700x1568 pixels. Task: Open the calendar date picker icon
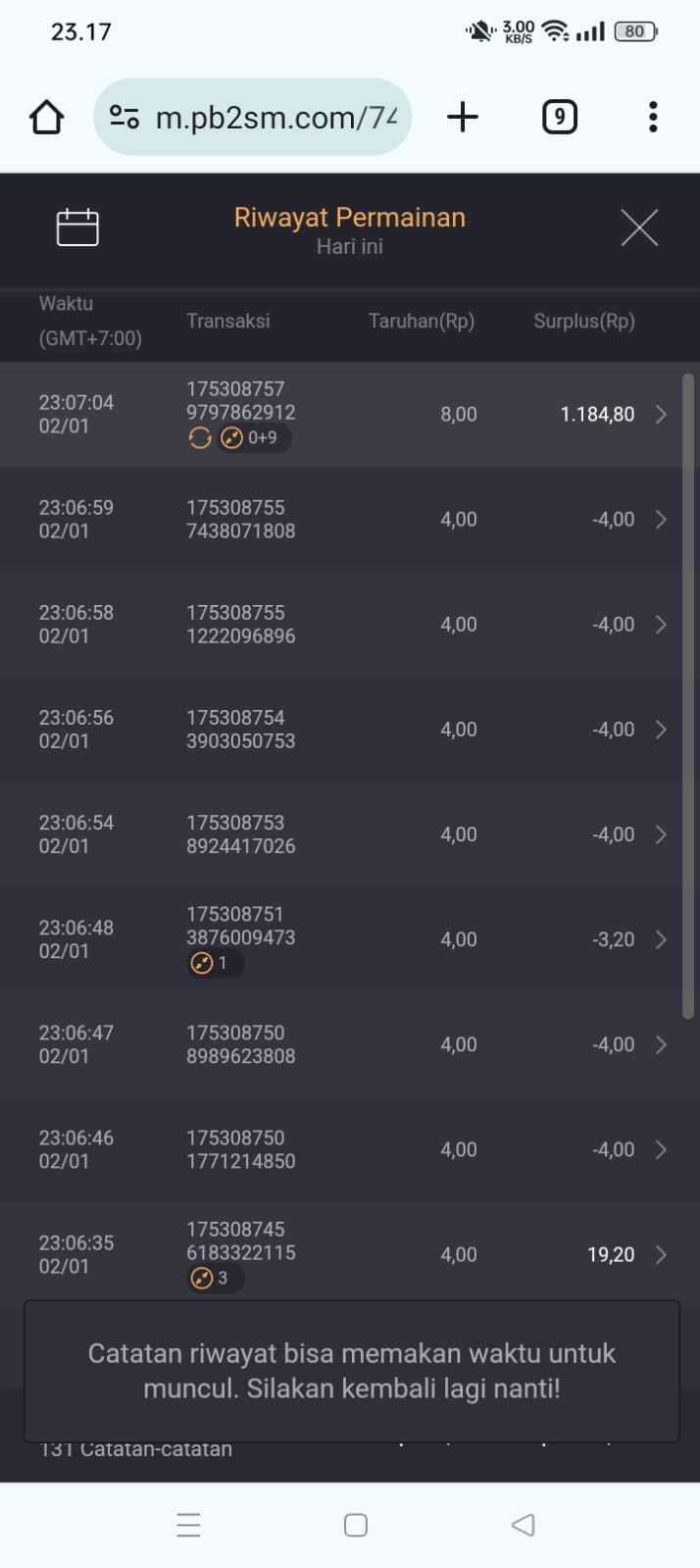(x=77, y=228)
